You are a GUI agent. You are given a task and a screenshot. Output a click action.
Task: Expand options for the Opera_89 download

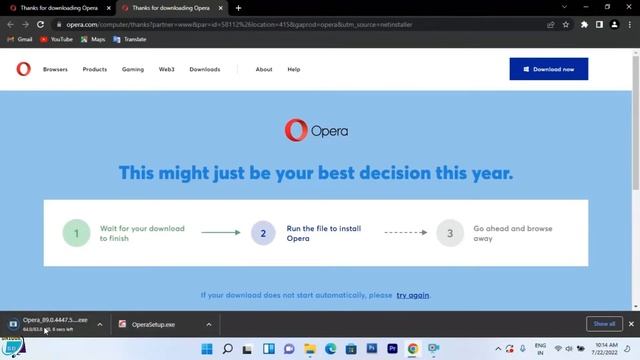100,324
